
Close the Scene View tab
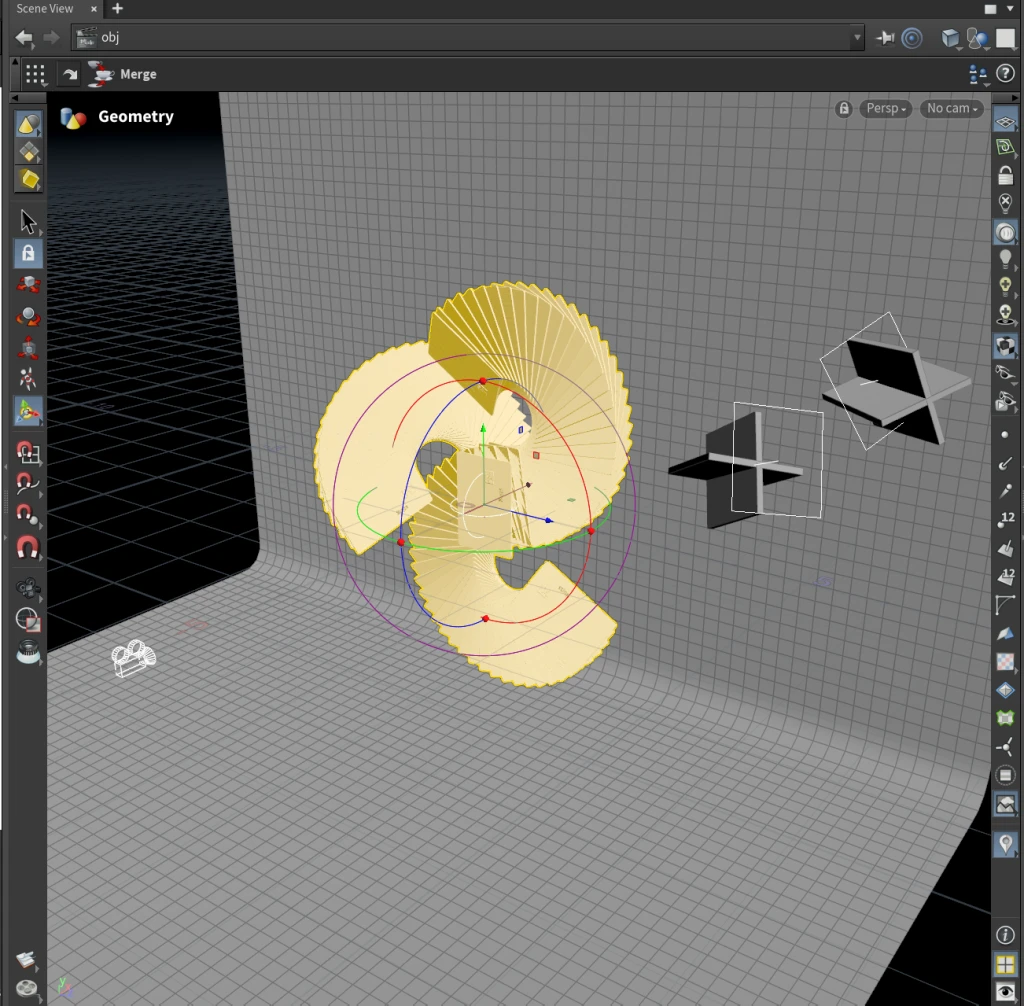point(93,8)
